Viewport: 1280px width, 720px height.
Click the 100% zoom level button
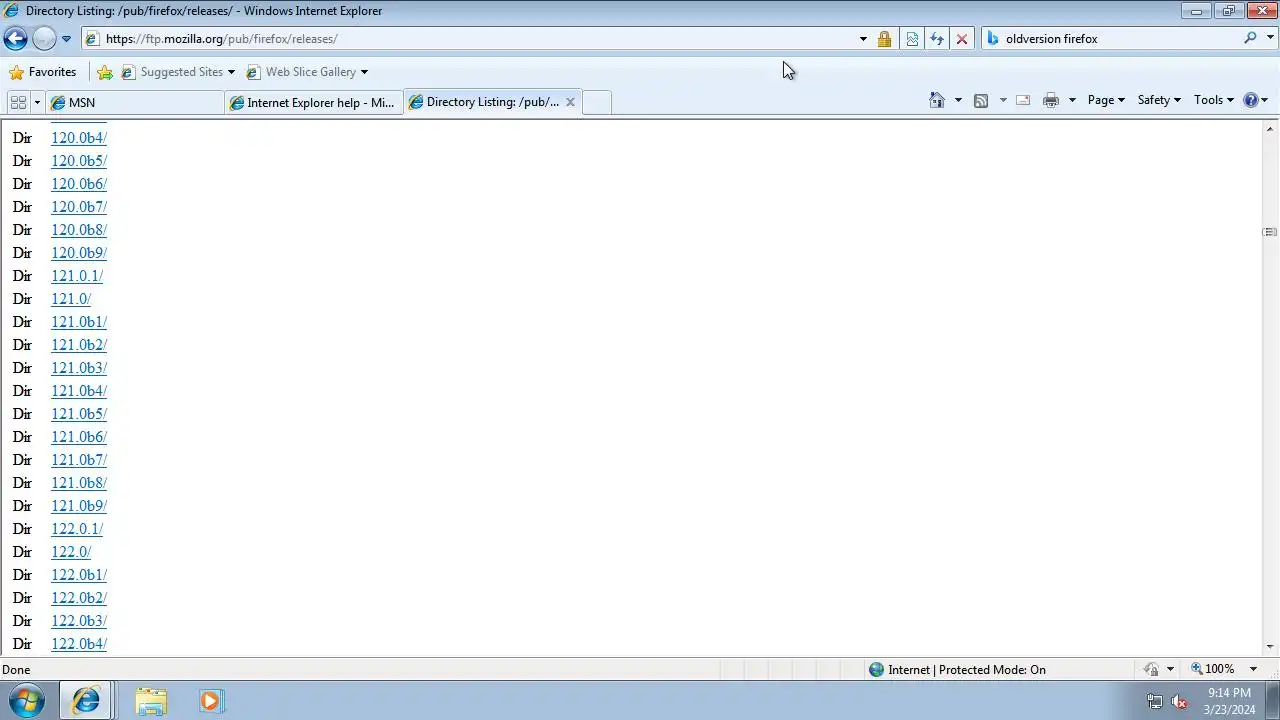[1212, 669]
